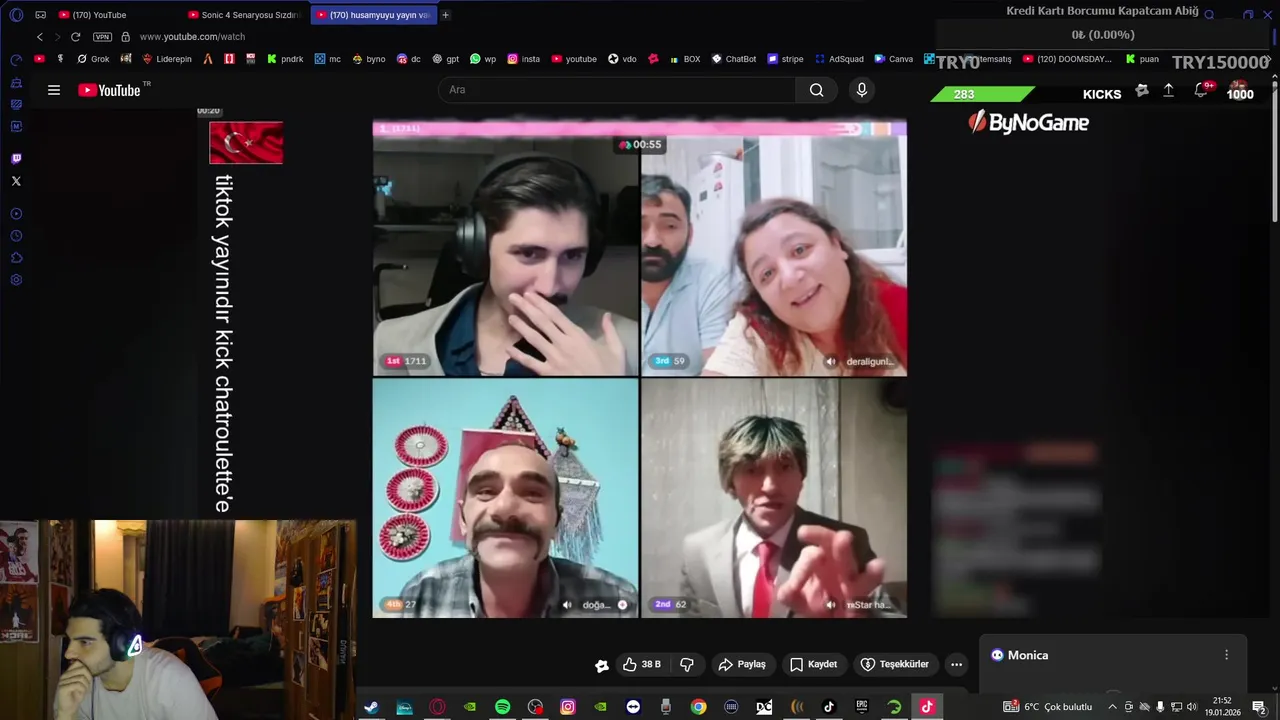This screenshot has width=1280, height=720.
Task: Open the highlighted TikTok taskbar app
Action: (927, 707)
